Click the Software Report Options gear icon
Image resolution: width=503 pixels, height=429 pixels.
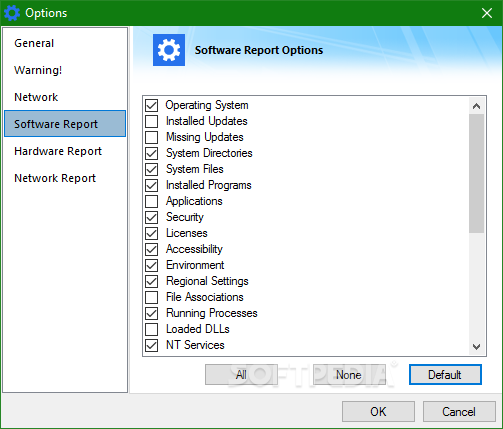pyautogui.click(x=169, y=50)
